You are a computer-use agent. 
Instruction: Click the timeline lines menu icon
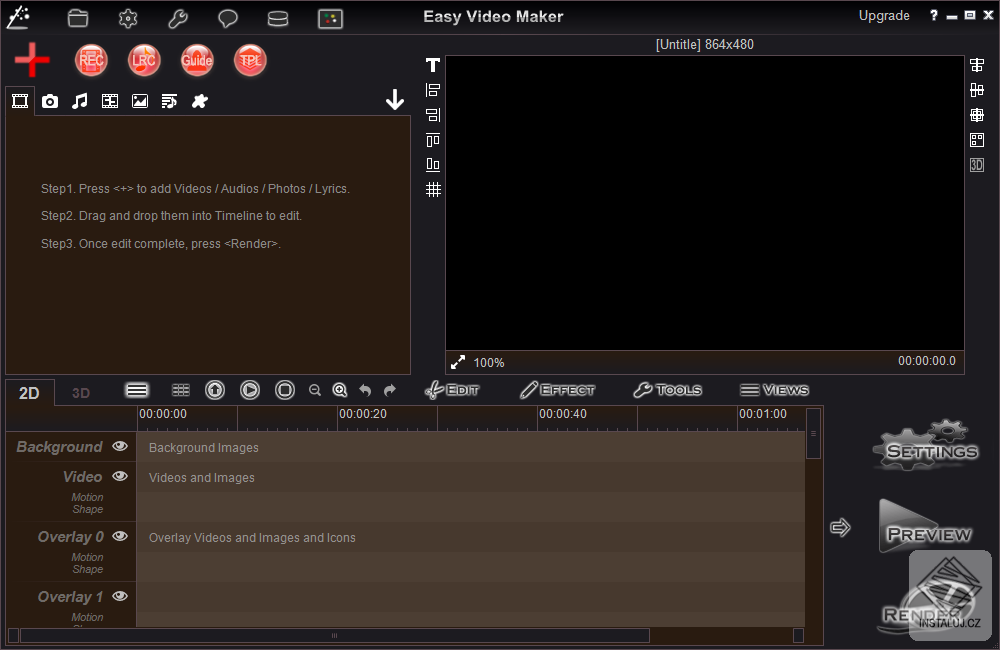point(137,390)
